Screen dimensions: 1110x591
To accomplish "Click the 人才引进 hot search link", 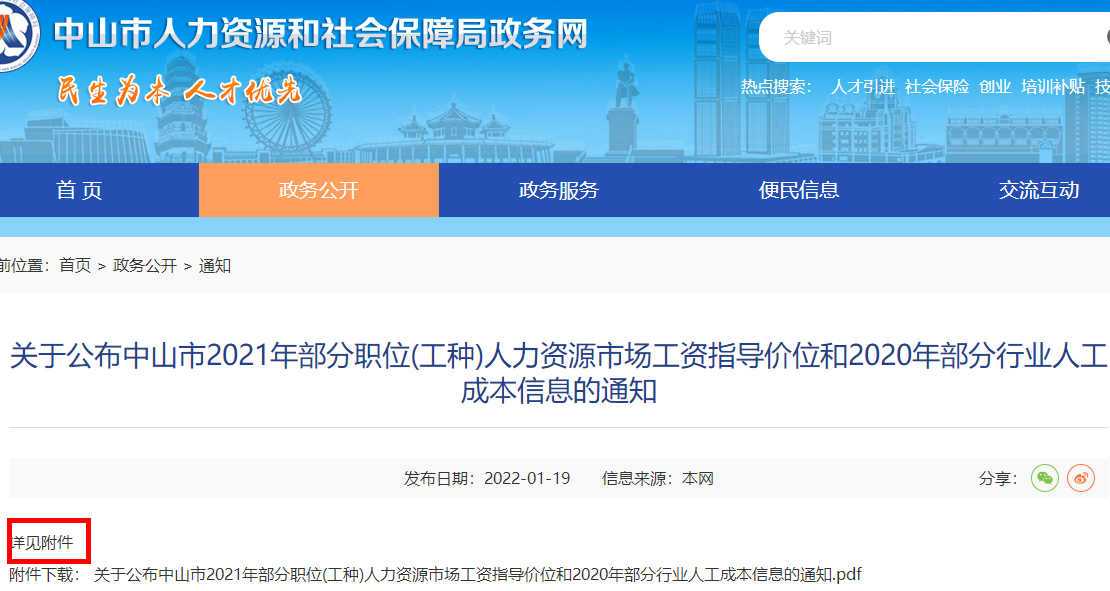I will 862,87.
